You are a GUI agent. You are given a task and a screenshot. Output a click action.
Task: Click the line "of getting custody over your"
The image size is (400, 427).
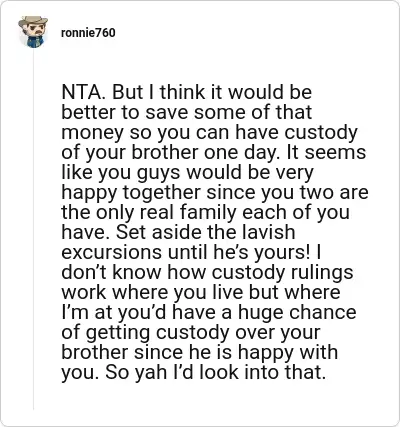191,332
